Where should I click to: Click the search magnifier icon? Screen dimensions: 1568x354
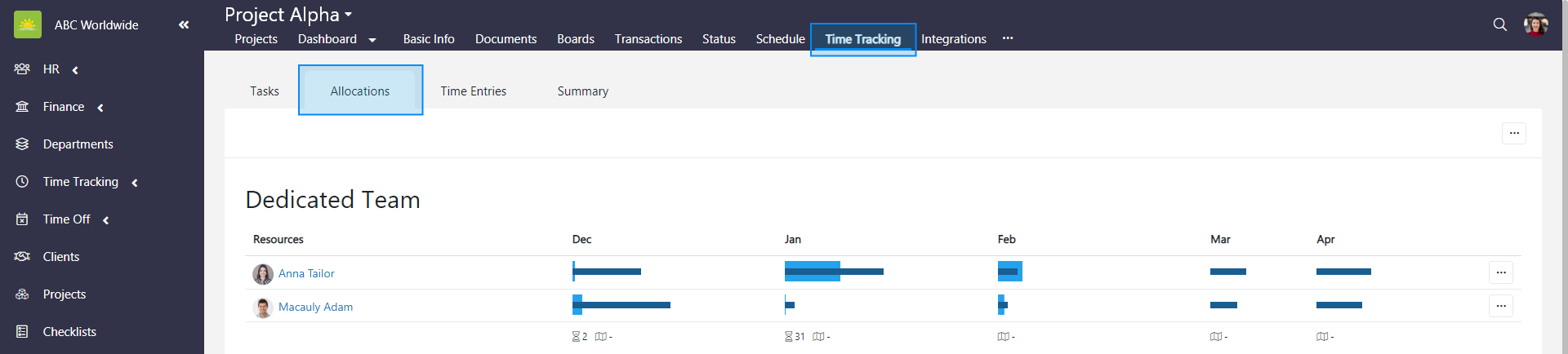1499,24
